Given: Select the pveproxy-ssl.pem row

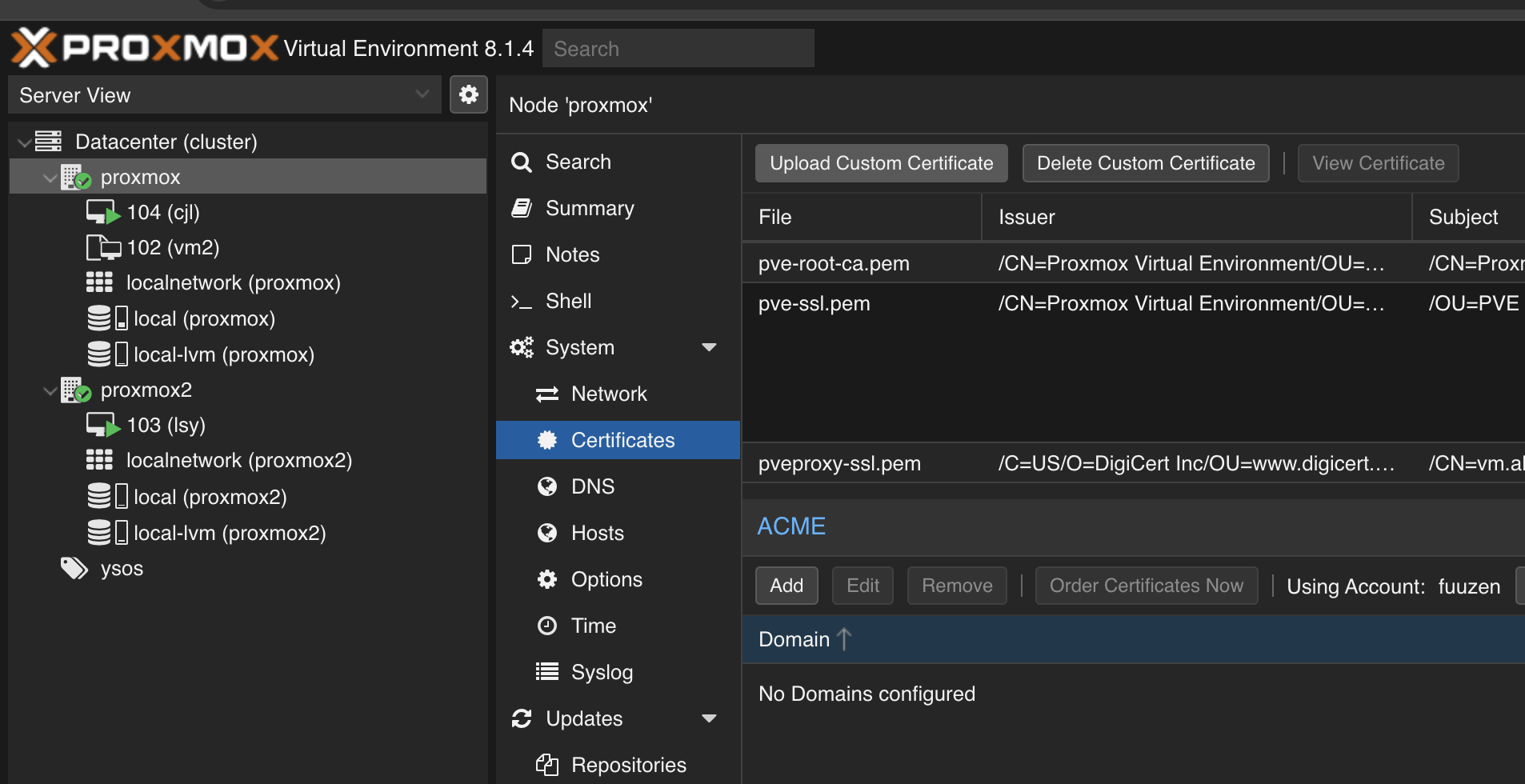Looking at the screenshot, I should (1133, 463).
